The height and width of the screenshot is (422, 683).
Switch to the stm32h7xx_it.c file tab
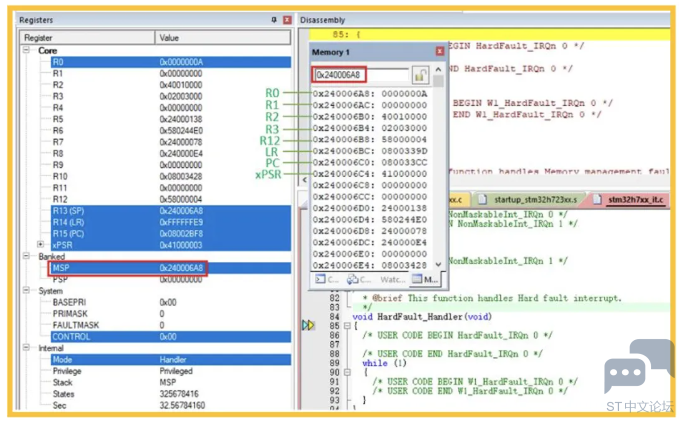630,199
